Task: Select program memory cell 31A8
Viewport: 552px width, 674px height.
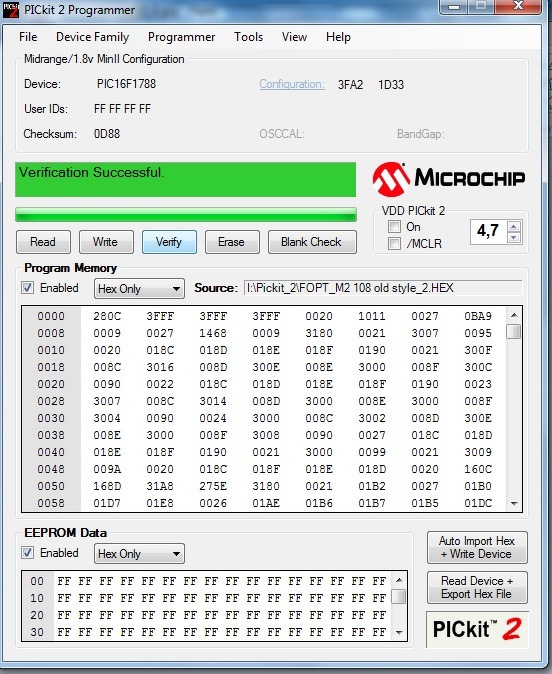Action: pyautogui.click(x=160, y=486)
